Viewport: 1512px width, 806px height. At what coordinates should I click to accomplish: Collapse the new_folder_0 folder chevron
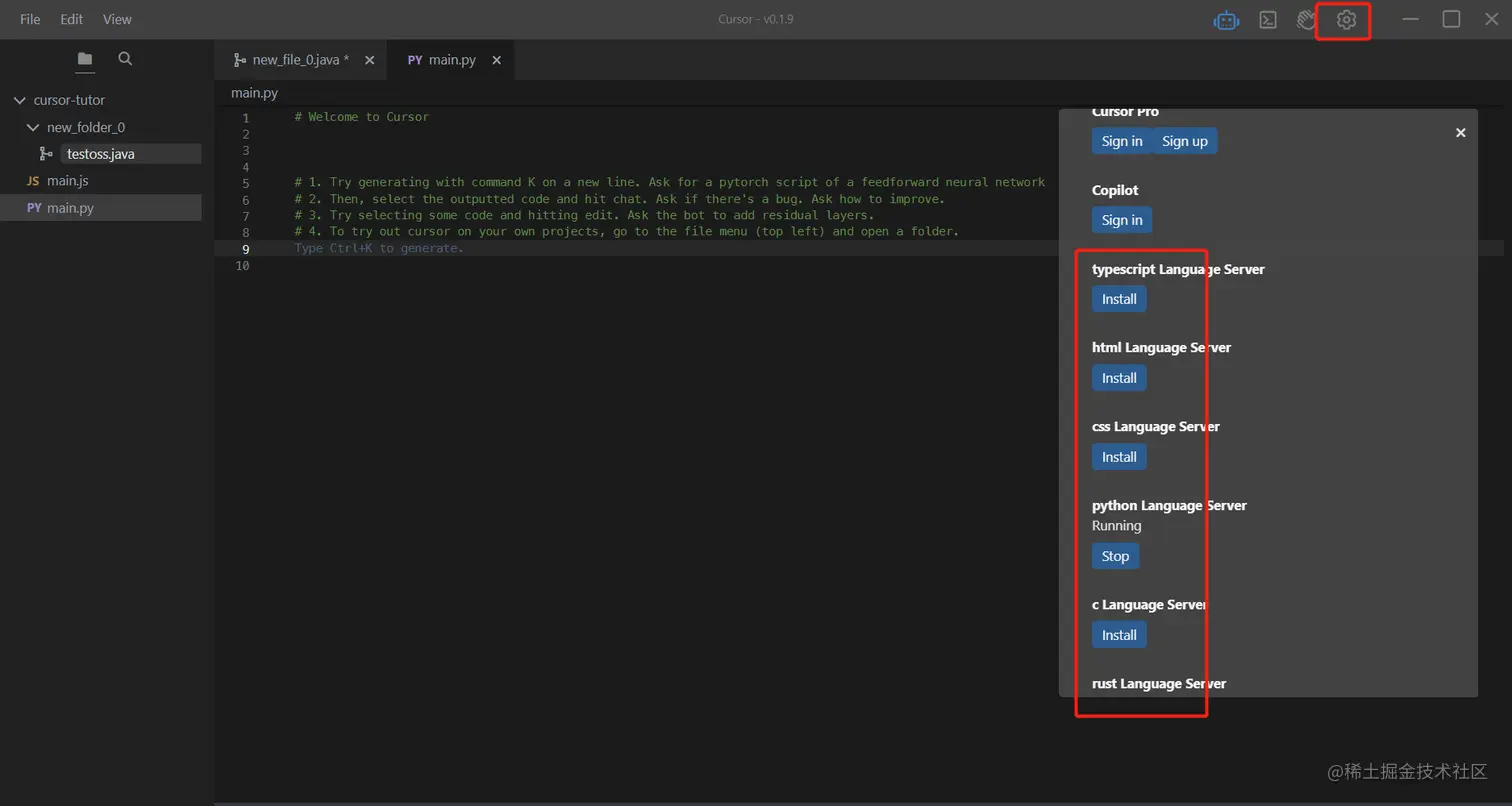point(33,127)
